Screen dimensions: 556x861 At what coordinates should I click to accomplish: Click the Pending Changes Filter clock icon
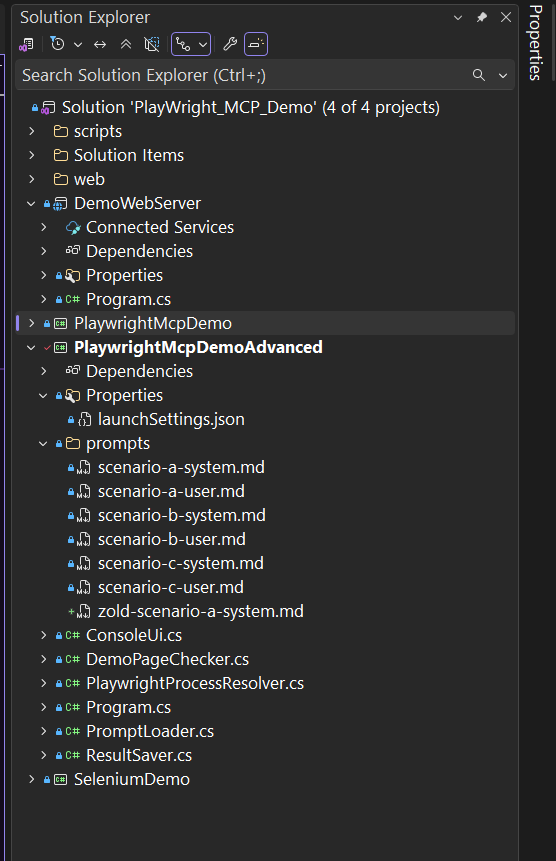pyautogui.click(x=58, y=44)
